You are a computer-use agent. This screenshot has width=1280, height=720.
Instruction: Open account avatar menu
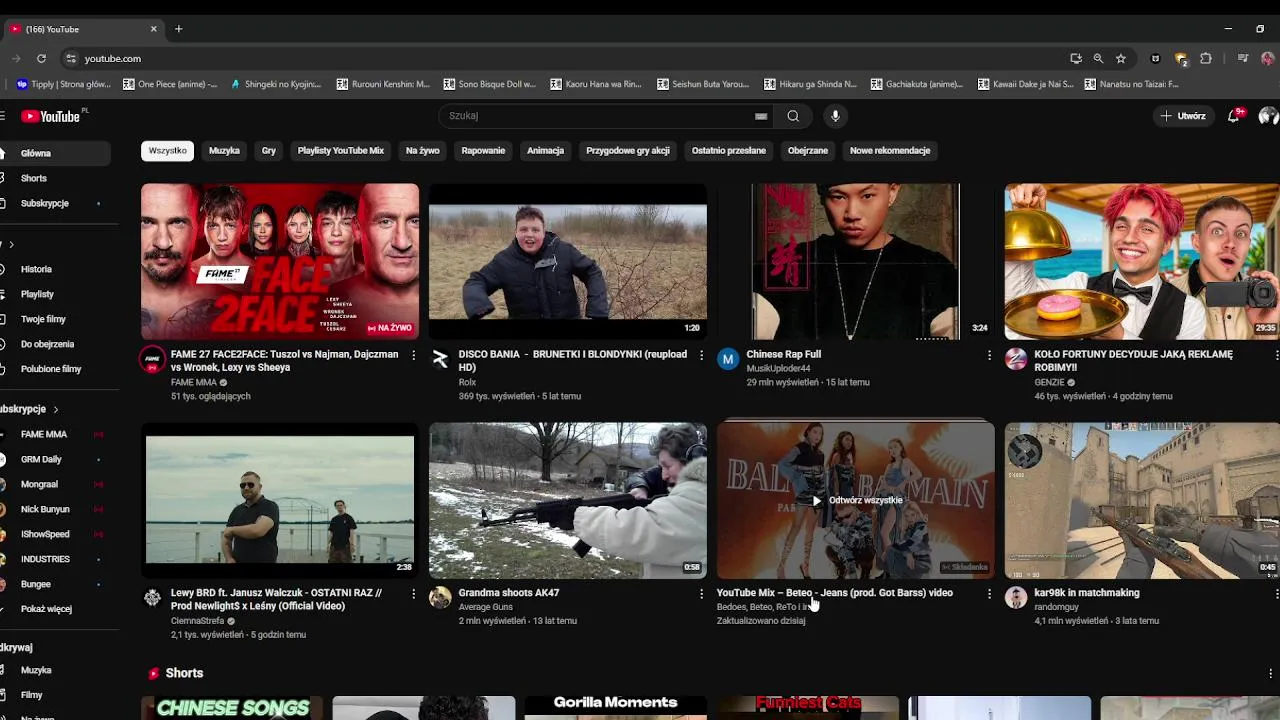1268,116
